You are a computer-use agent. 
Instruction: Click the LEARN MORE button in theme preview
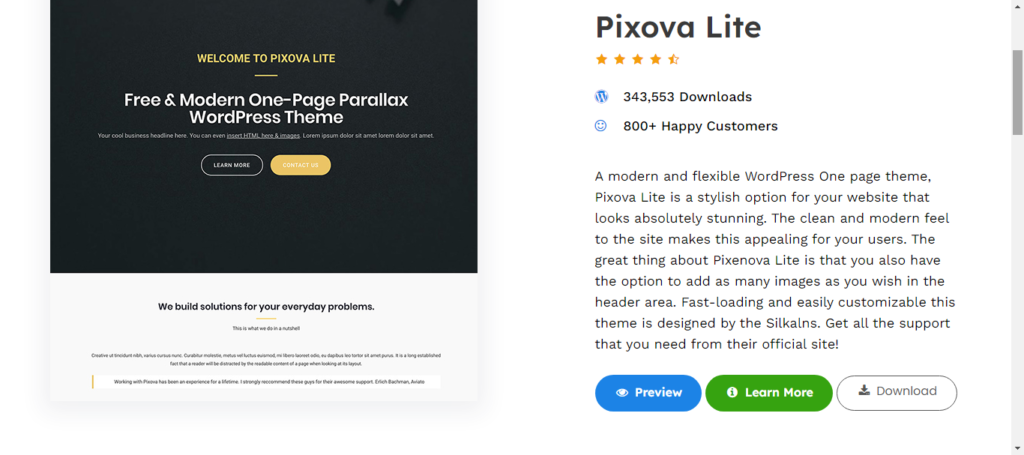[232, 165]
